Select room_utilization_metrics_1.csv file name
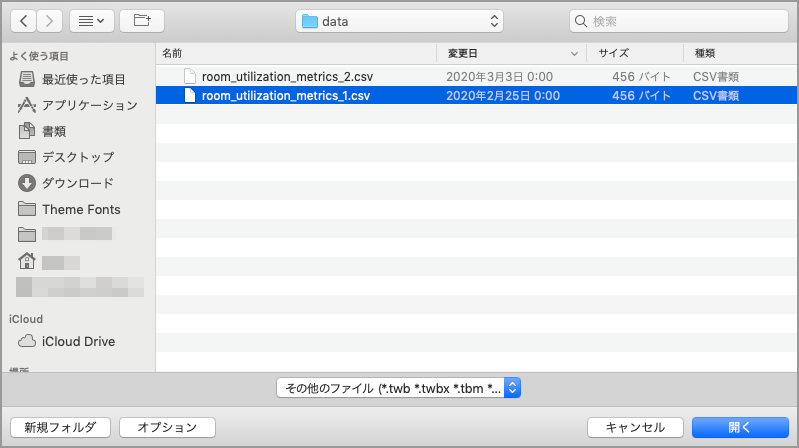 pyautogui.click(x=286, y=95)
